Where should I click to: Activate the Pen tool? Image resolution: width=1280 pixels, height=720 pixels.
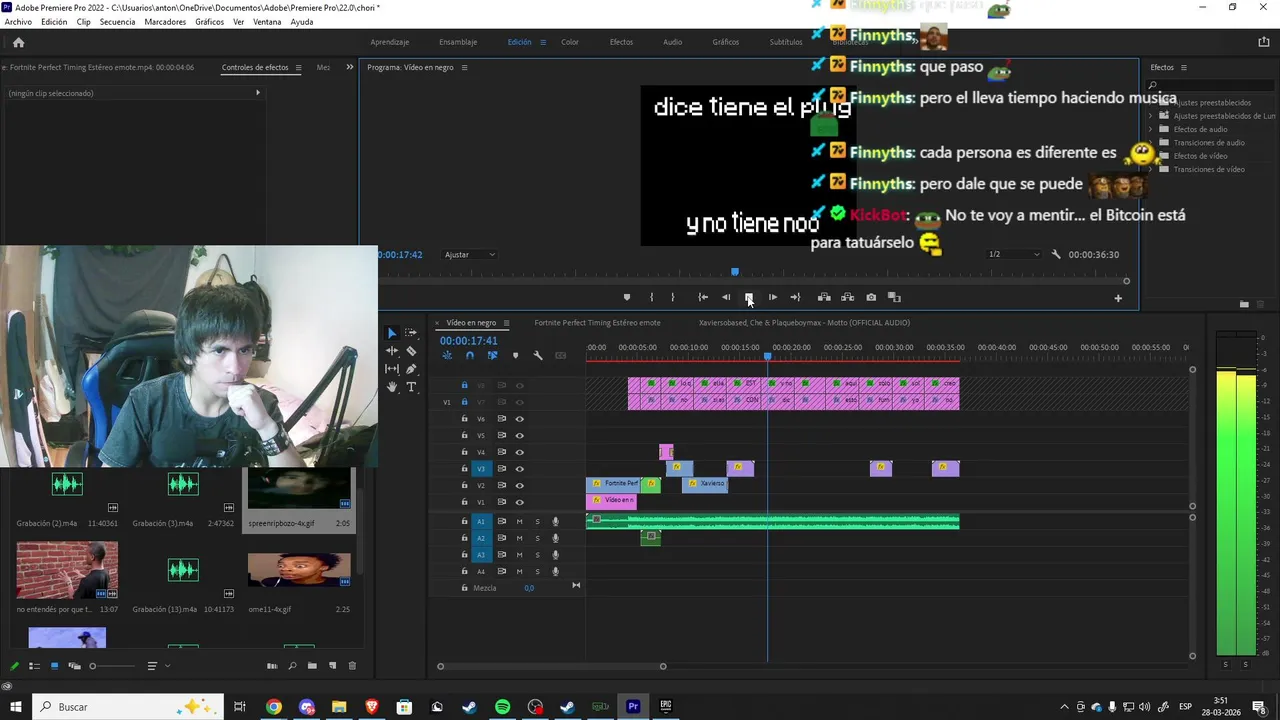(411, 369)
